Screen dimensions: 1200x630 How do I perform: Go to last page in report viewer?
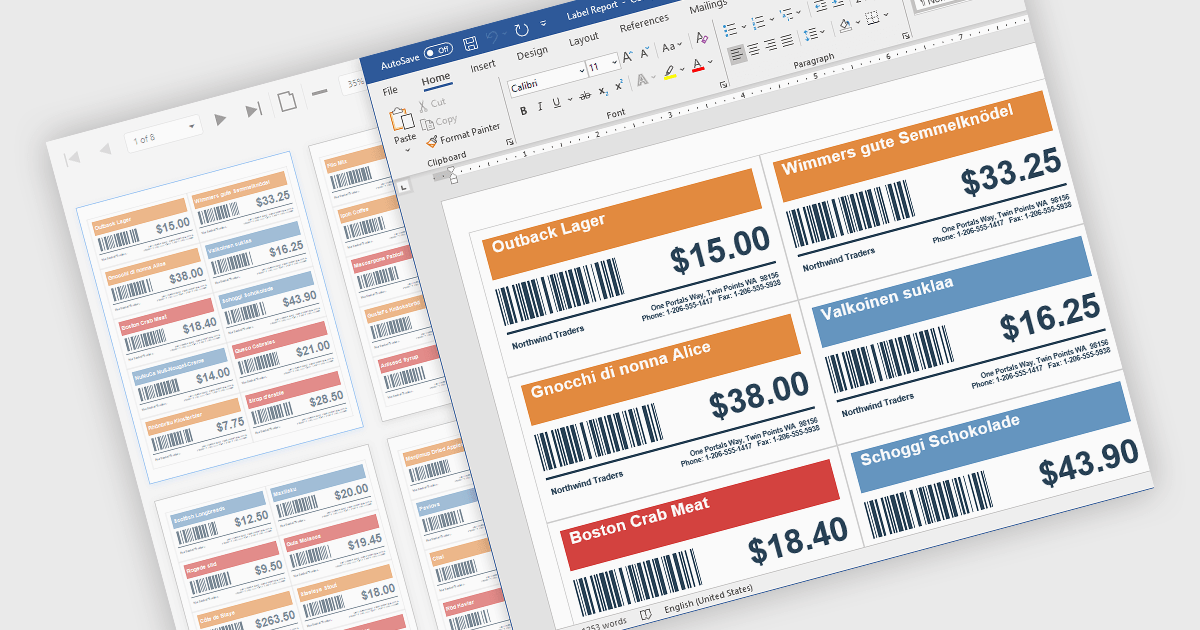point(254,110)
